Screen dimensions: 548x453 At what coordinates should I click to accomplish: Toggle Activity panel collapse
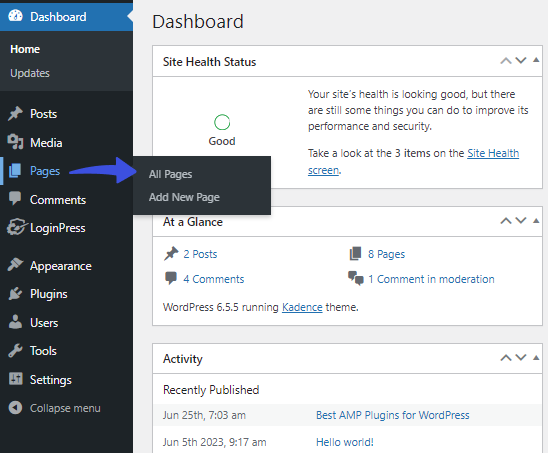[x=536, y=357]
